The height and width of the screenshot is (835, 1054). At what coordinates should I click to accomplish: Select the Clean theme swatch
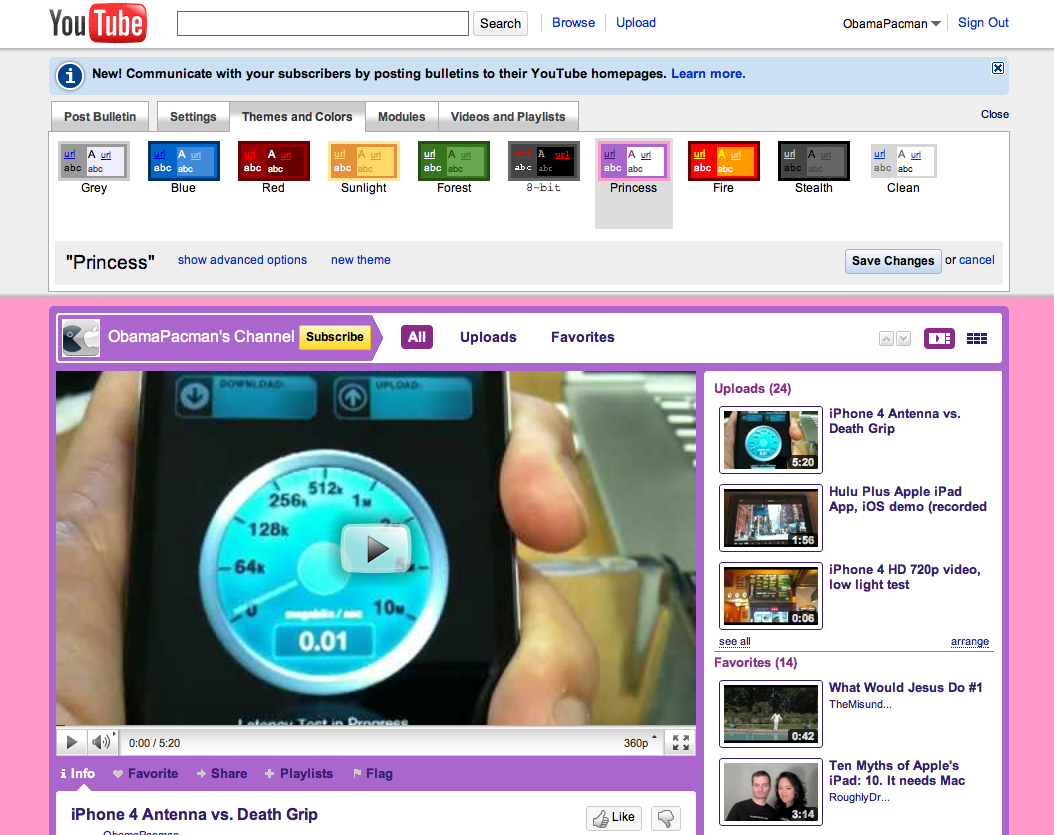pyautogui.click(x=903, y=161)
